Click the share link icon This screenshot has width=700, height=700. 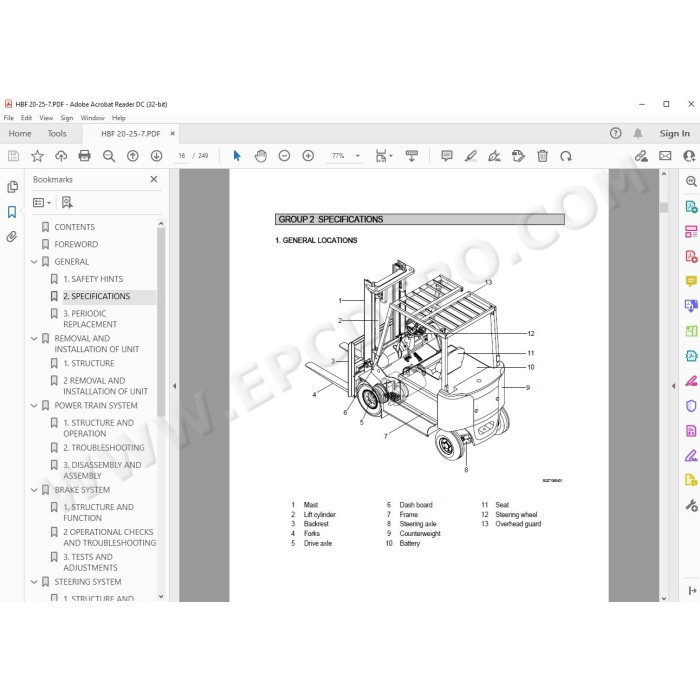[642, 156]
